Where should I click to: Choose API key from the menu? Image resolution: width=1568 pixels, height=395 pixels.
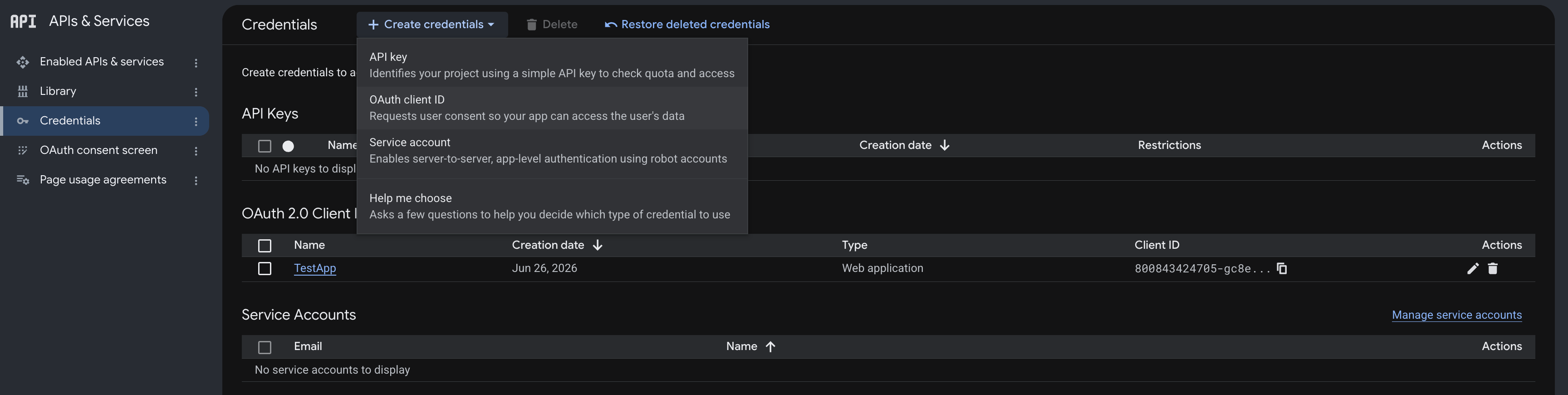552,65
